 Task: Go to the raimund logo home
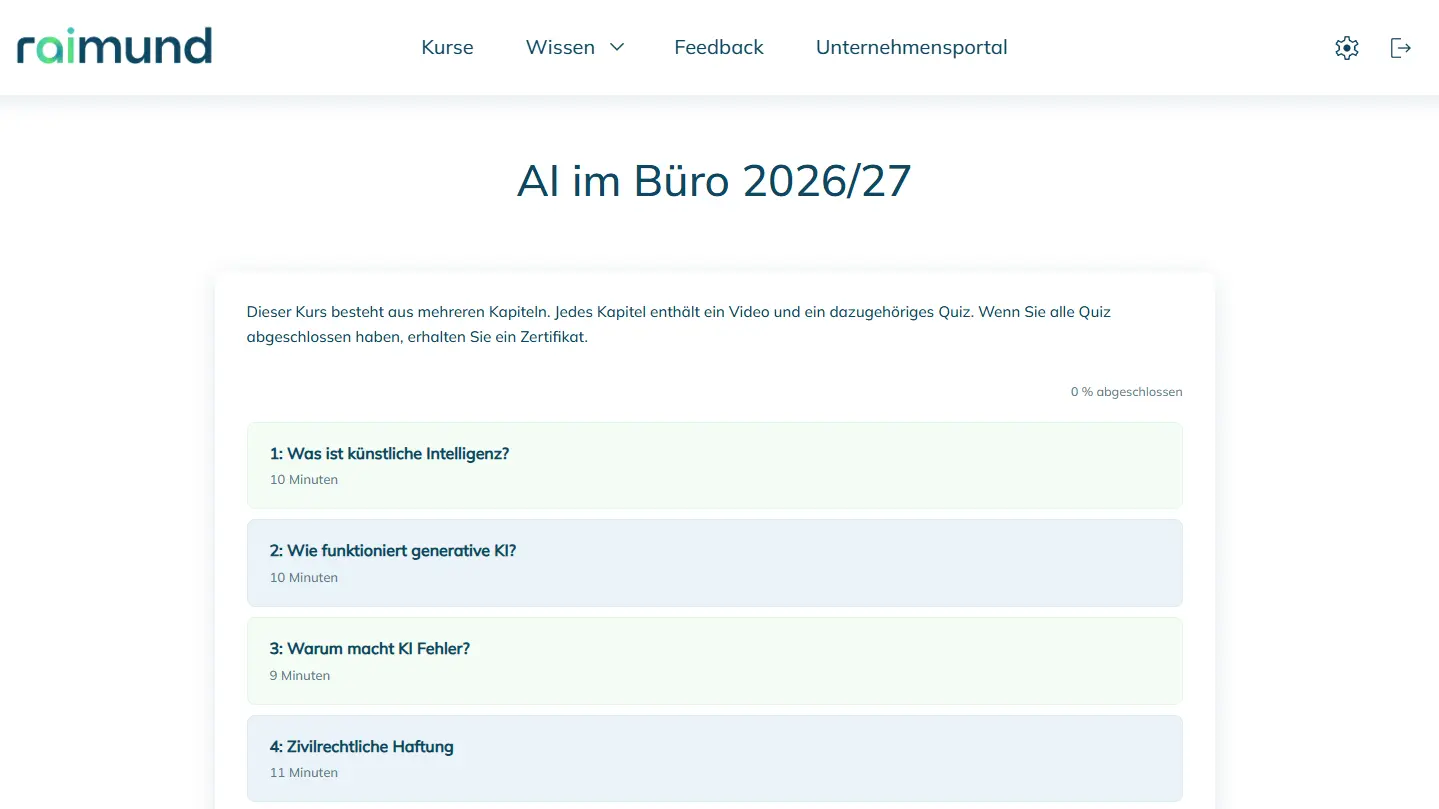click(x=114, y=46)
